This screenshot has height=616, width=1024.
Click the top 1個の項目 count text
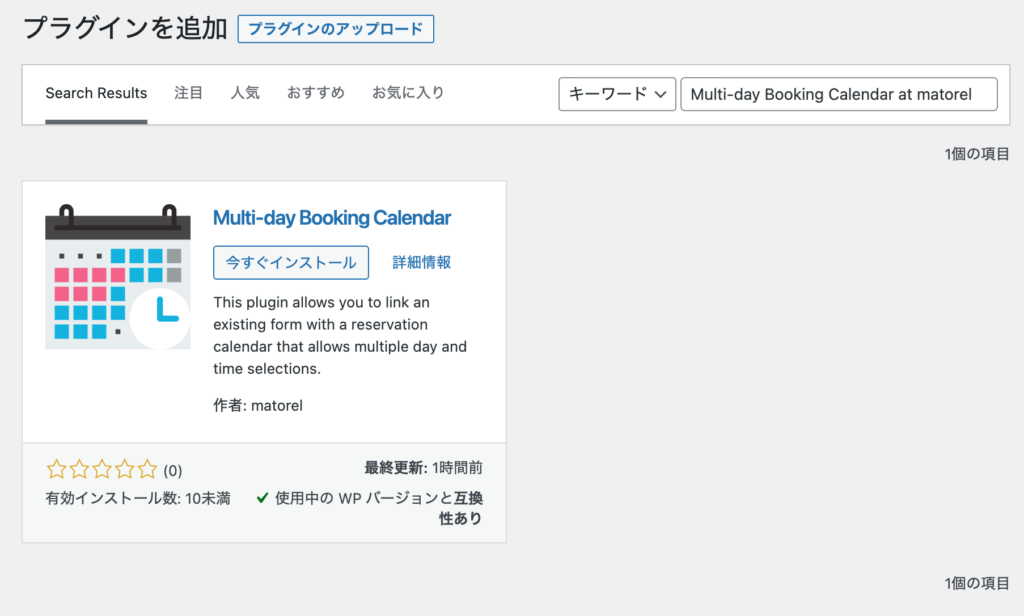pos(977,154)
